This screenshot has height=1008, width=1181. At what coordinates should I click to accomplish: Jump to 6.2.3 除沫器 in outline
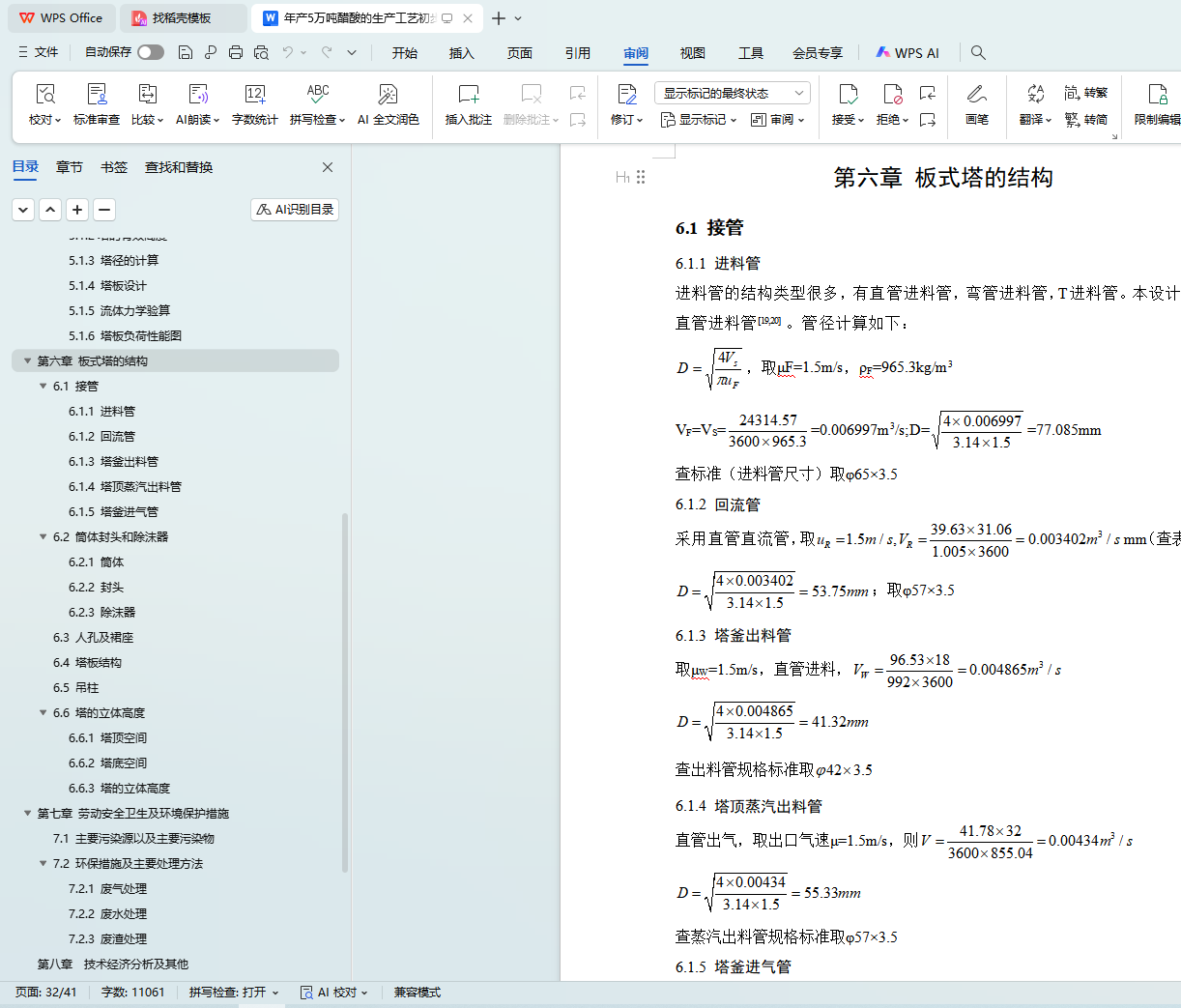(x=117, y=612)
